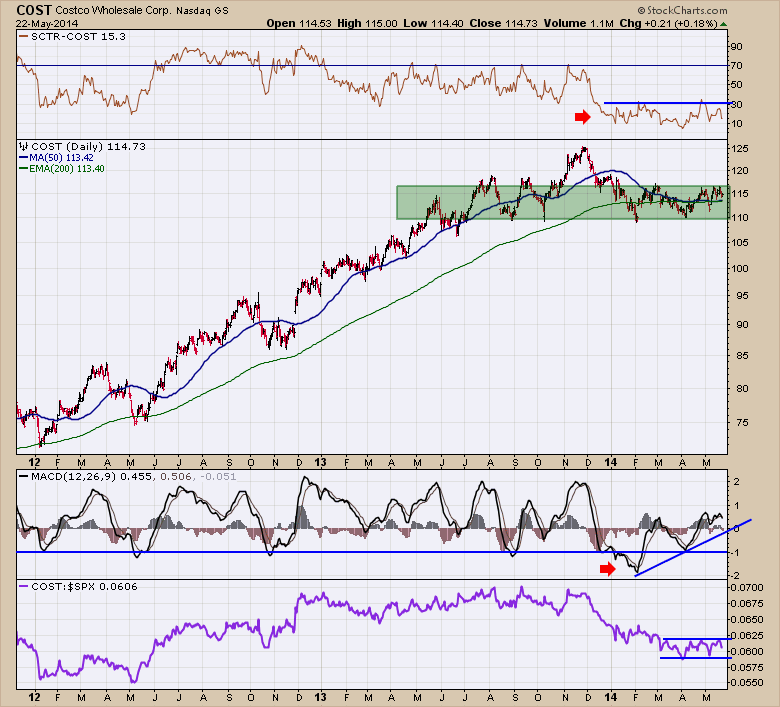Click the 100 price axis label
780x707 pixels.
click(740, 269)
